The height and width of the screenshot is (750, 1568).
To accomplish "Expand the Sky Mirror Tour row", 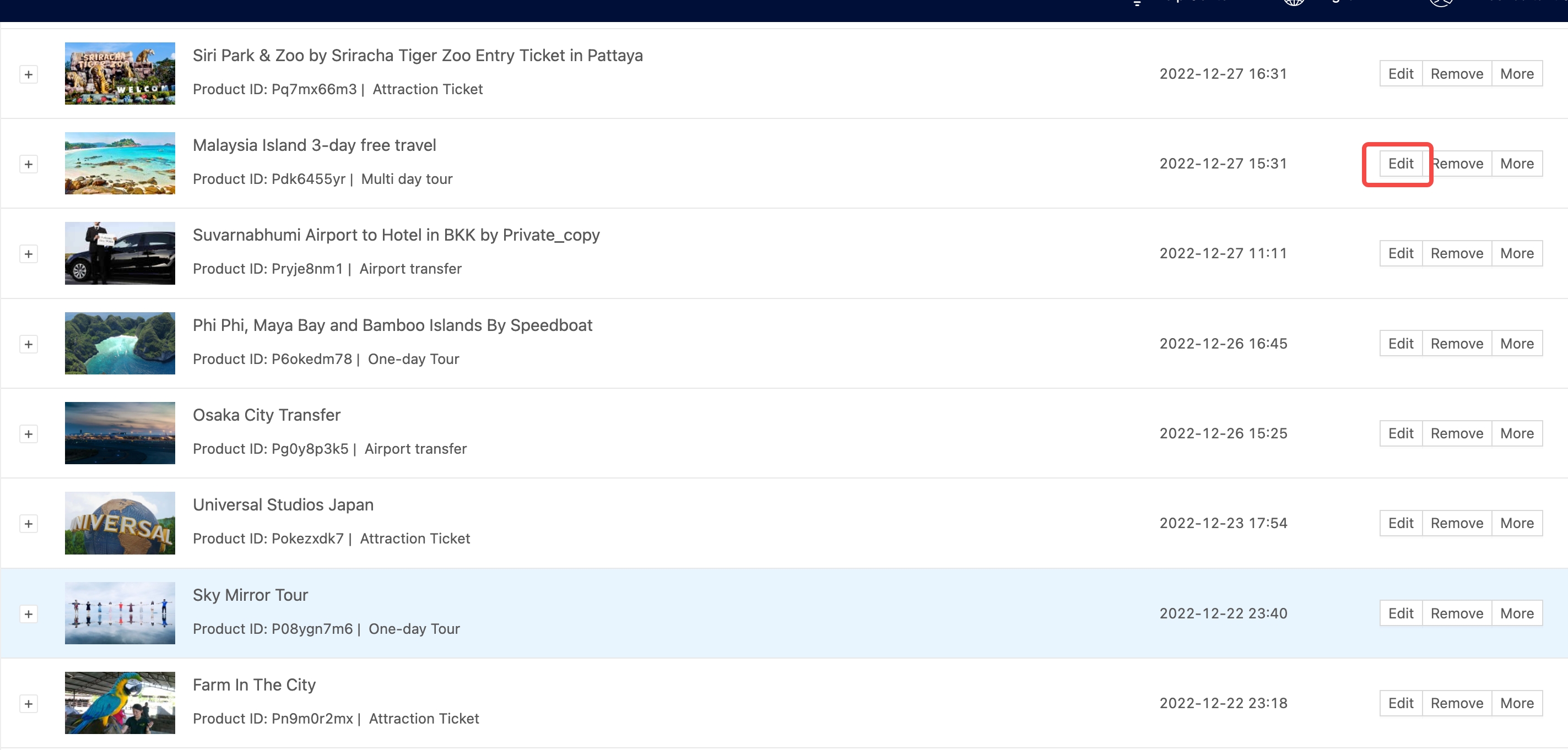I will pyautogui.click(x=29, y=614).
